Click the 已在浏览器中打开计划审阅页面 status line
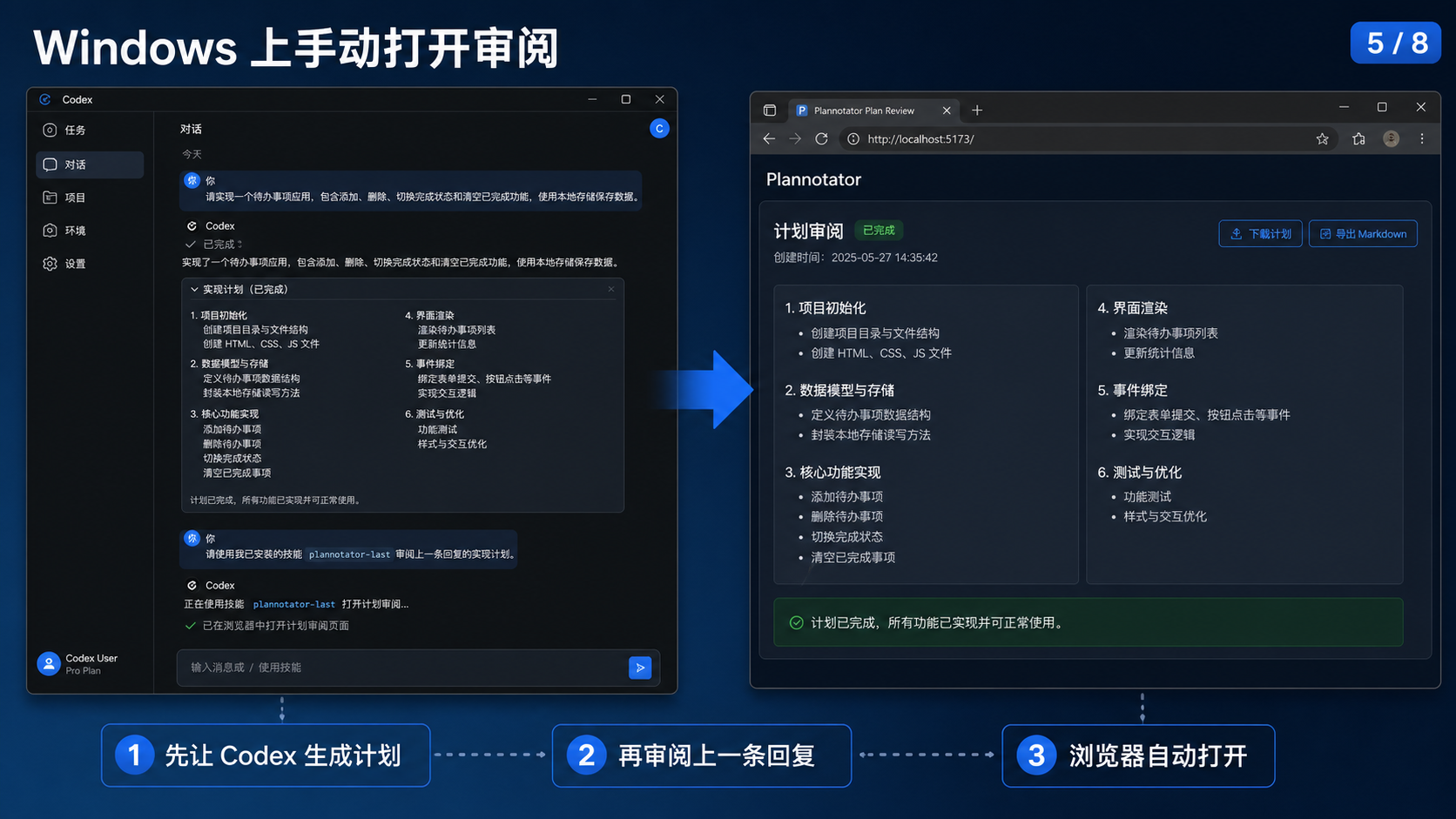 pyautogui.click(x=267, y=626)
